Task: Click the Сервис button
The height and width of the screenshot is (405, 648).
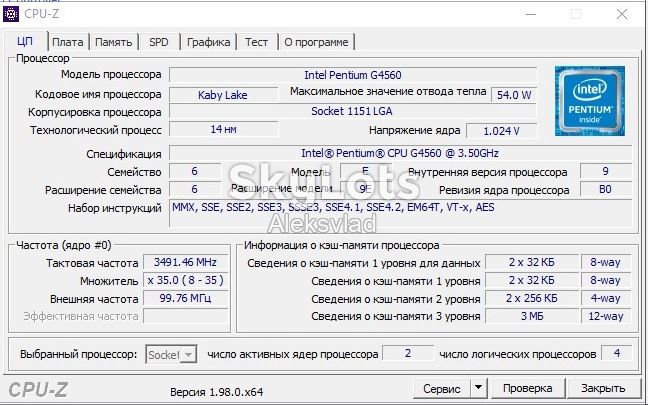Action: (442, 388)
